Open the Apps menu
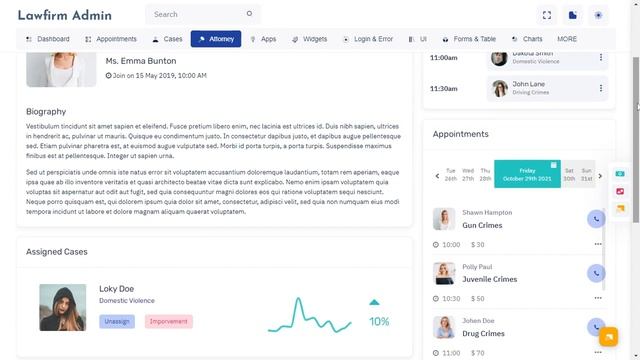The width and height of the screenshot is (640, 360). pyautogui.click(x=263, y=39)
